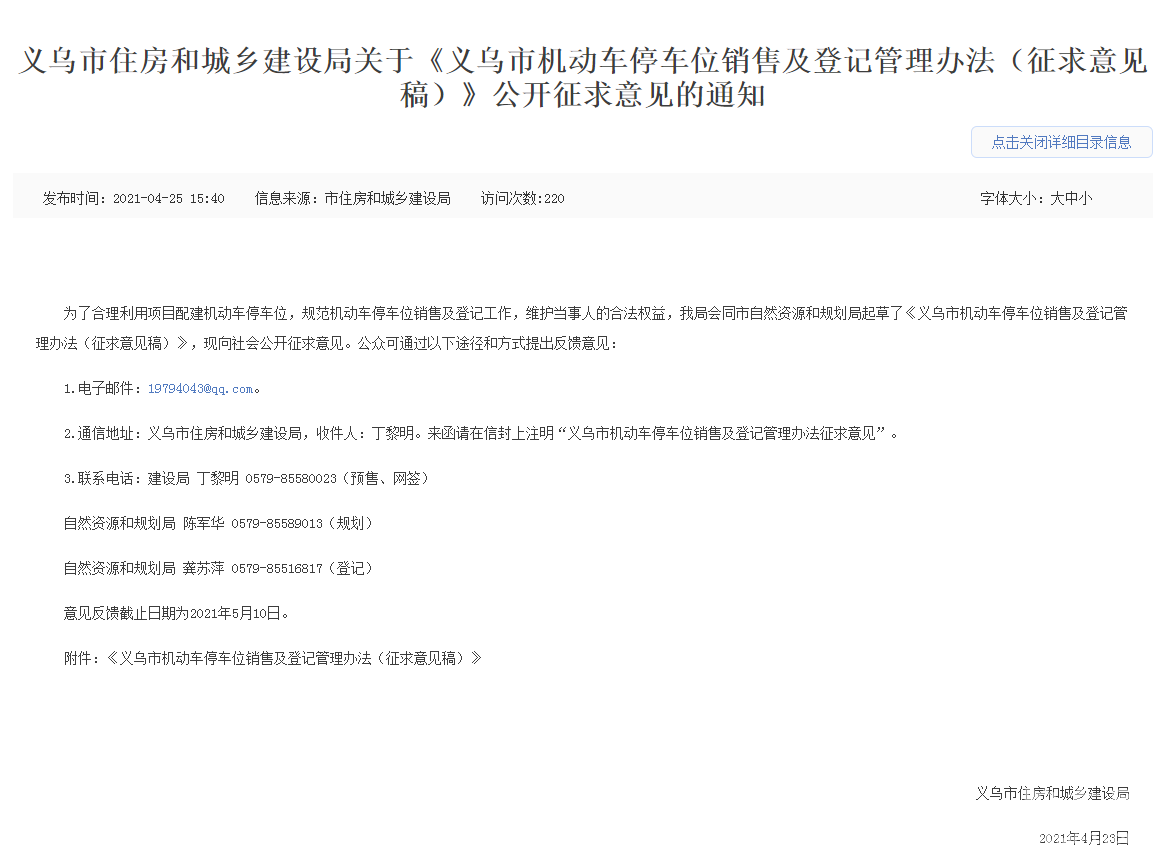Click the 访问次数:220 counter
The image size is (1159, 854).
click(x=522, y=198)
